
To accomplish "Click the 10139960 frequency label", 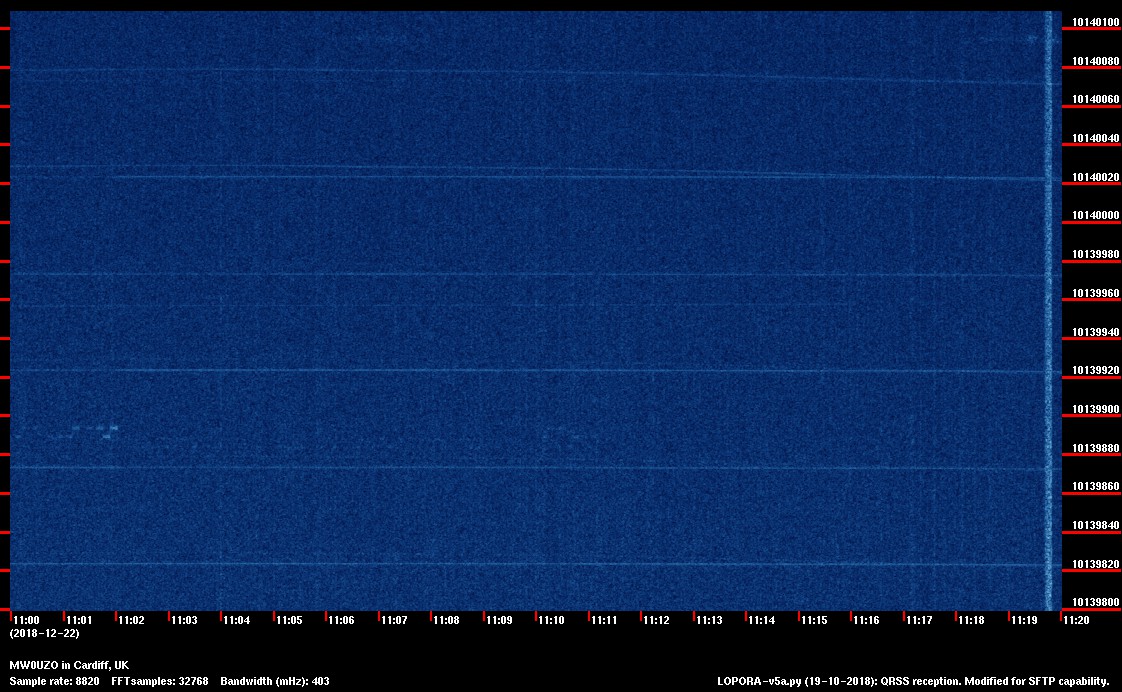I will pyautogui.click(x=1095, y=293).
